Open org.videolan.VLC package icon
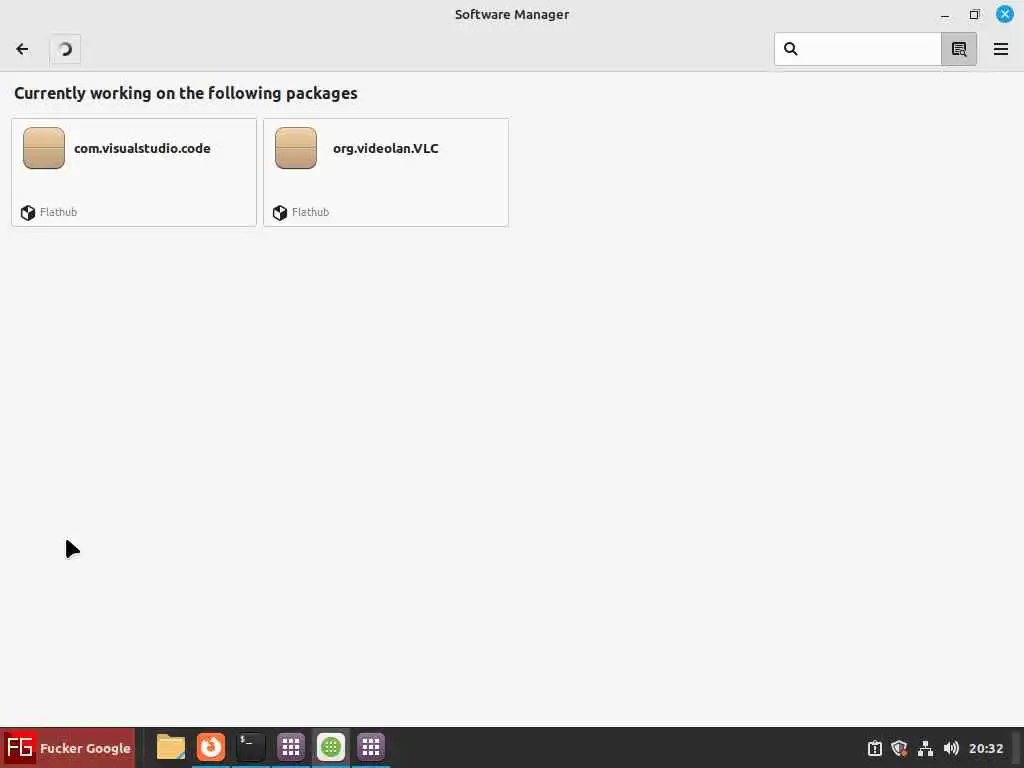This screenshot has height=768, width=1024. (296, 148)
